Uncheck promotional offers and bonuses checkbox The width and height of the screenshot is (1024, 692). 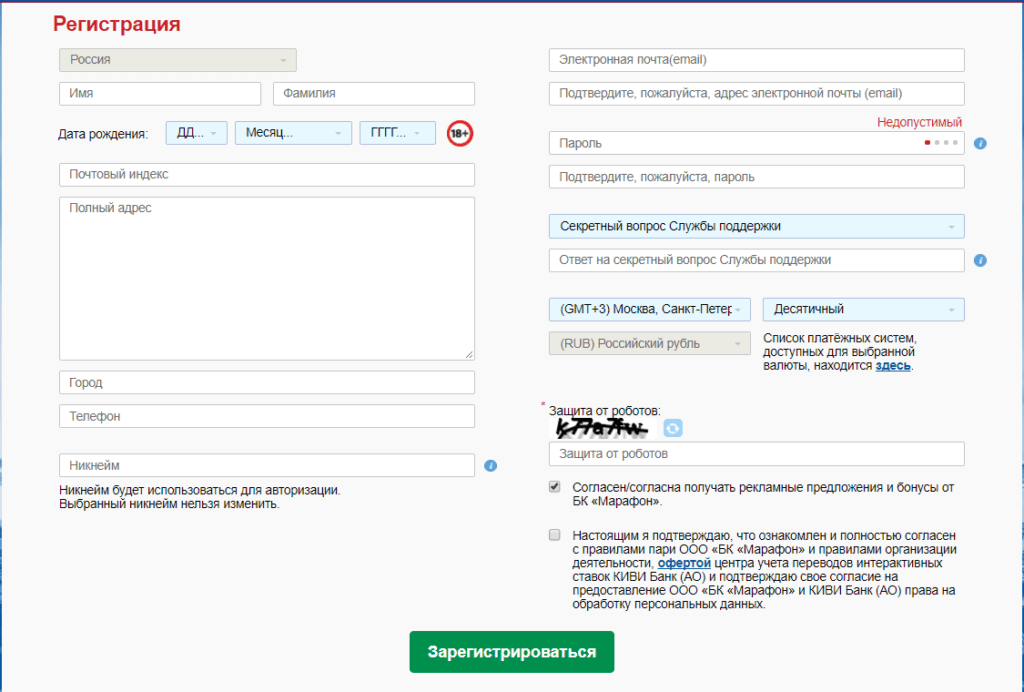(x=555, y=487)
